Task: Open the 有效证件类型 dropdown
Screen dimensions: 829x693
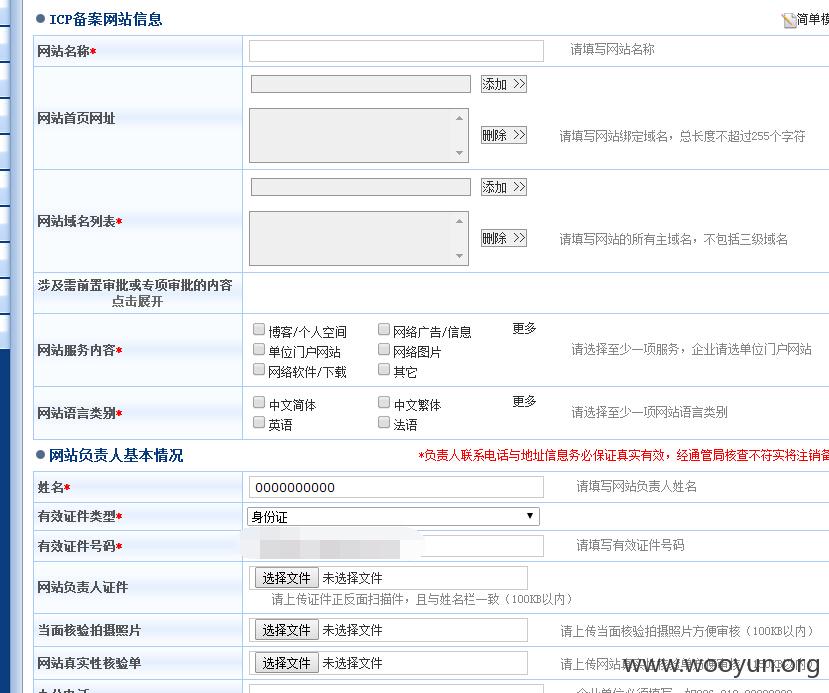Action: [393, 516]
